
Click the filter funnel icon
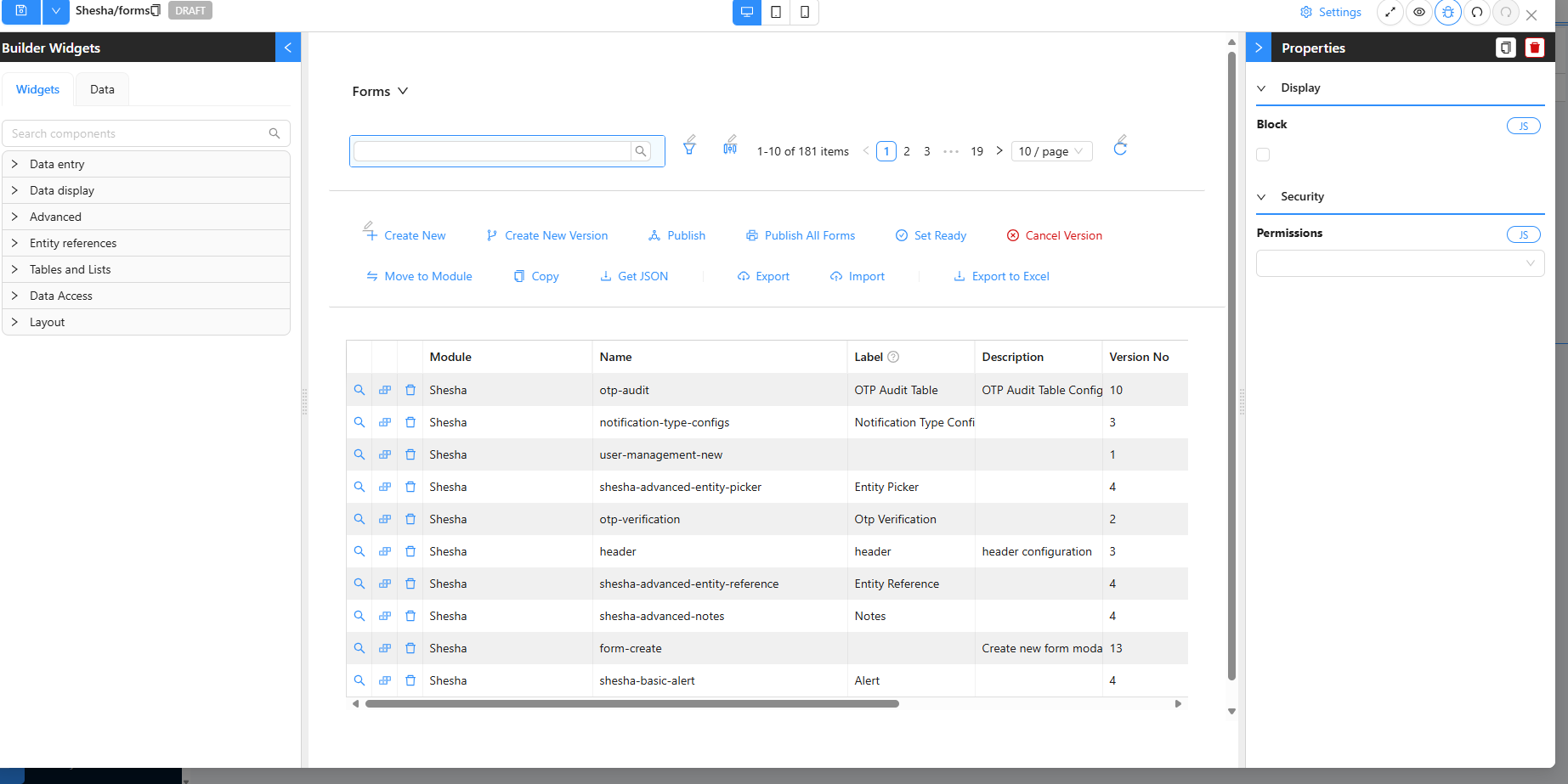click(689, 149)
